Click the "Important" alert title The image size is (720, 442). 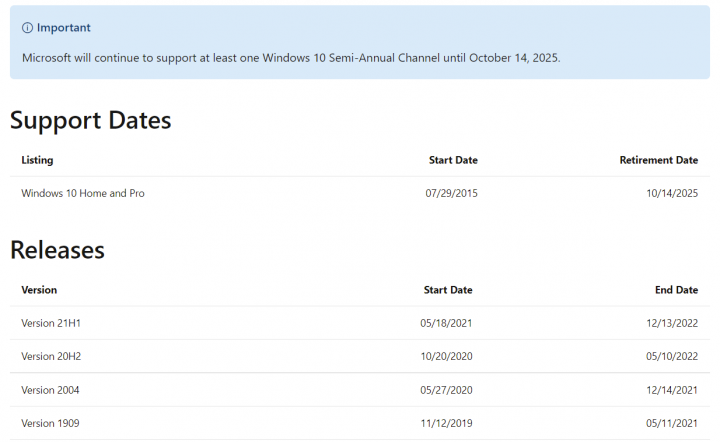(63, 28)
